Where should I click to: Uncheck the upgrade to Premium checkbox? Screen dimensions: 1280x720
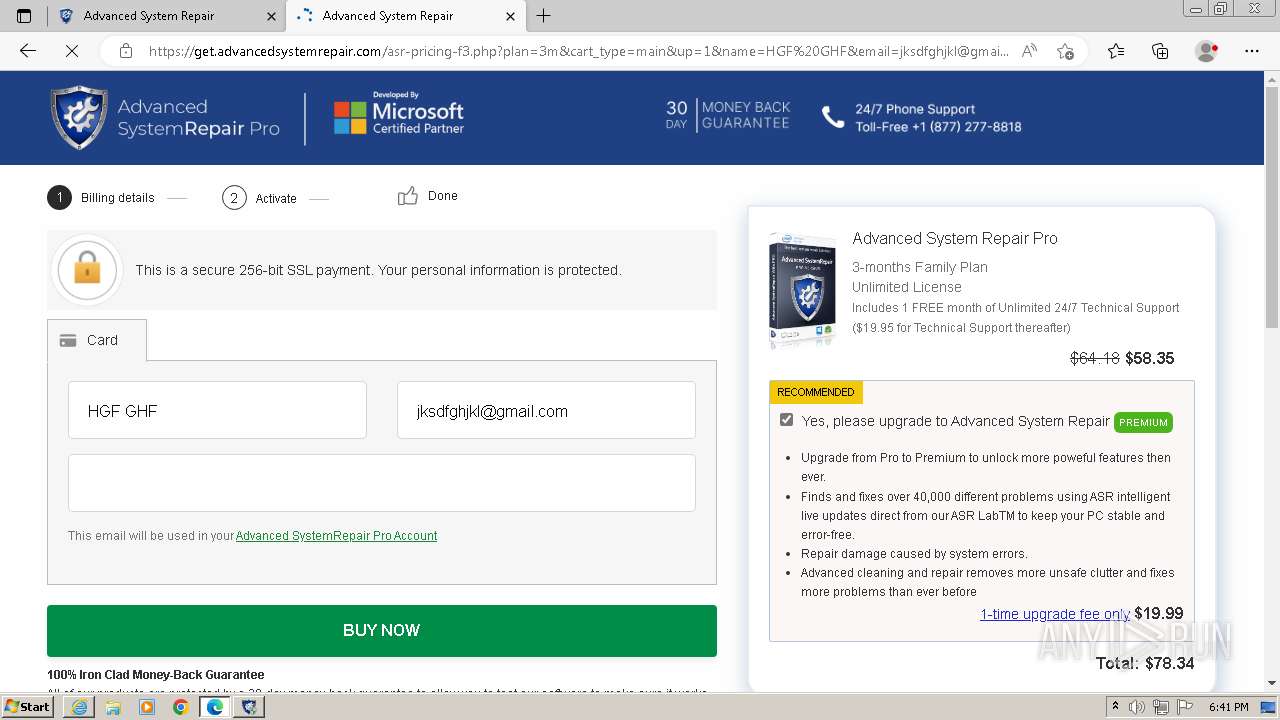tap(786, 420)
